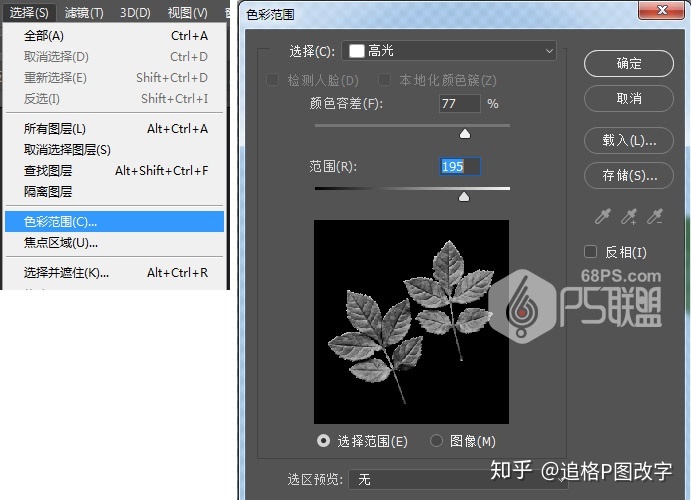Open the 视图(V) menu
Screen dimensions: 691x500
point(187,12)
